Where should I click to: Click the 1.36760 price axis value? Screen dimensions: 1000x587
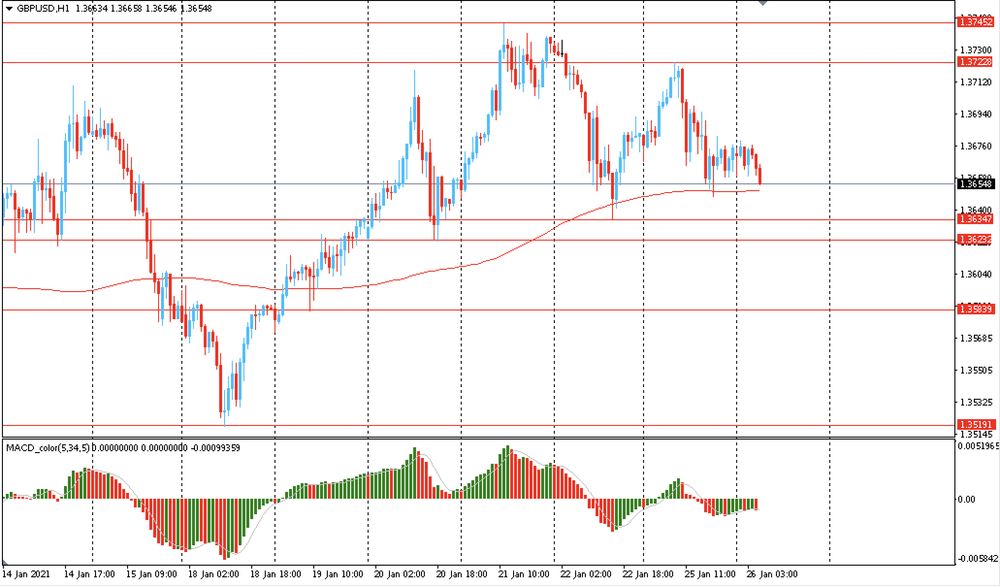pos(976,146)
